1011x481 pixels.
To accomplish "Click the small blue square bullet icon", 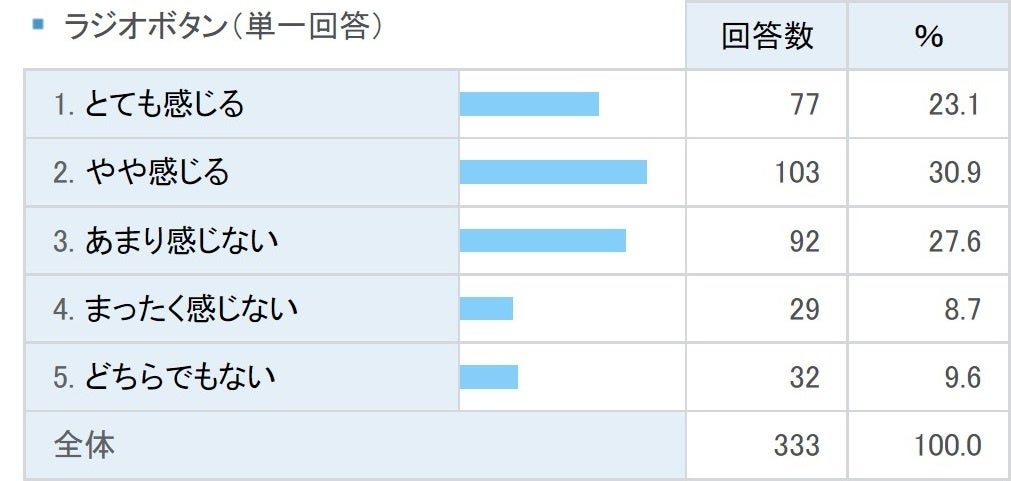I will [39, 23].
